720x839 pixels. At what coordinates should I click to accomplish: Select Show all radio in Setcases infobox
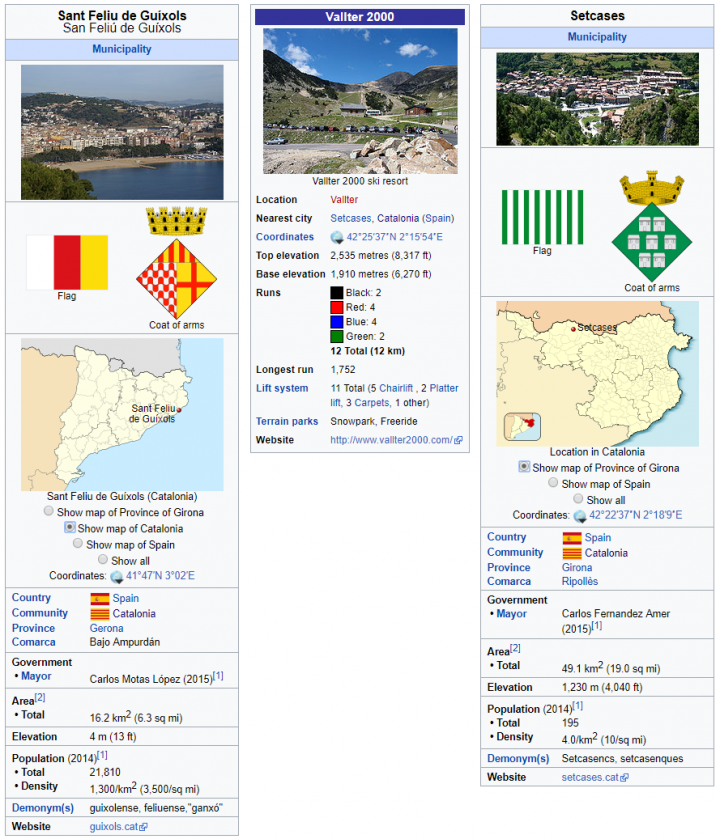coord(578,499)
